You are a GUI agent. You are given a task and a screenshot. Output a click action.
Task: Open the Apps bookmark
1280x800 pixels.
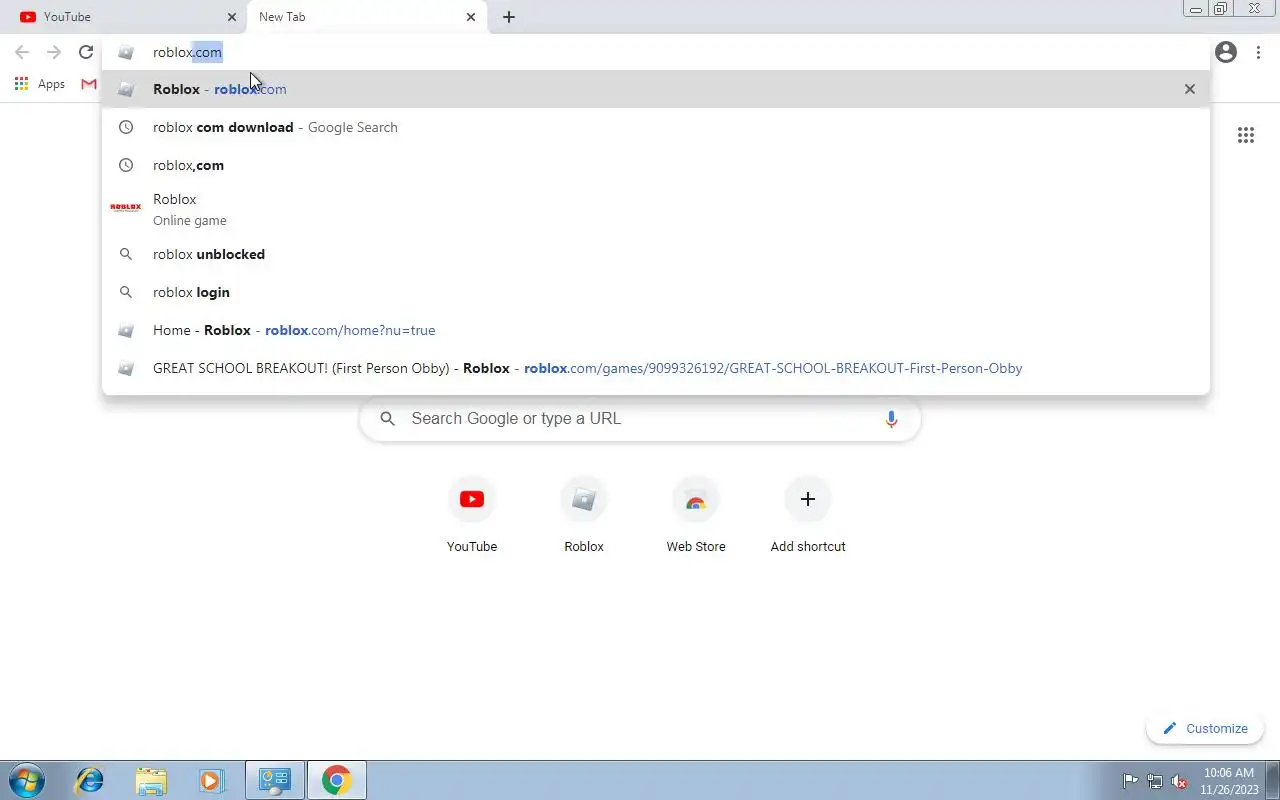40,84
